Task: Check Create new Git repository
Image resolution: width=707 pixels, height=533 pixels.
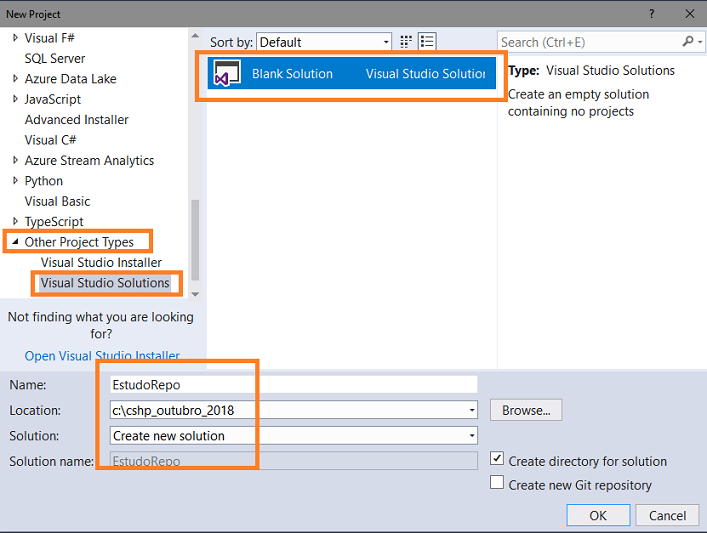Action: point(497,482)
